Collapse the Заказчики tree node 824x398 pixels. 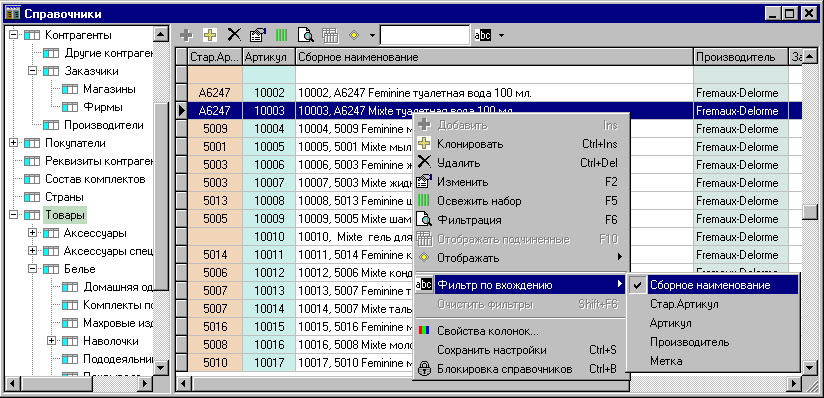point(33,70)
